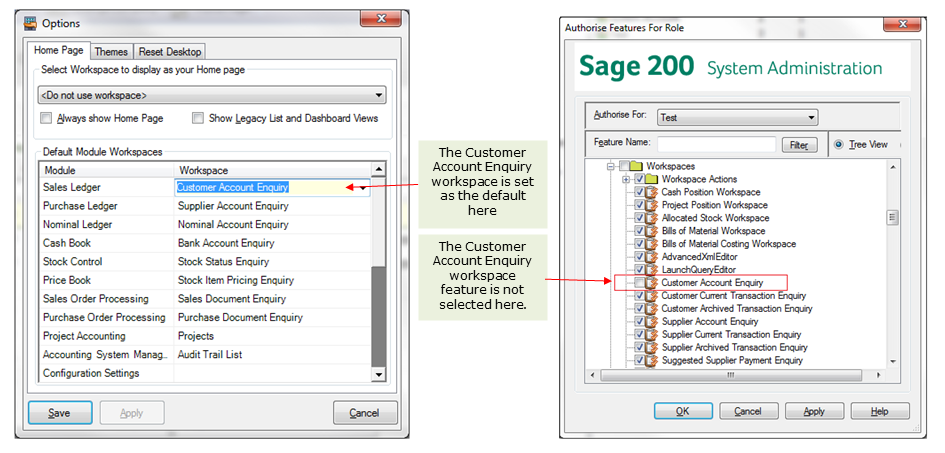Enable Always show Home Page checkbox
This screenshot has height=453, width=945.
point(46,119)
